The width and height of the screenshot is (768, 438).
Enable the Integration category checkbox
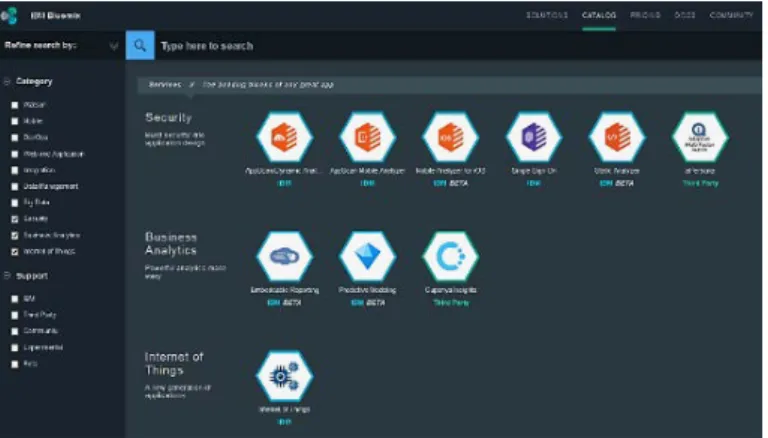(x=15, y=170)
